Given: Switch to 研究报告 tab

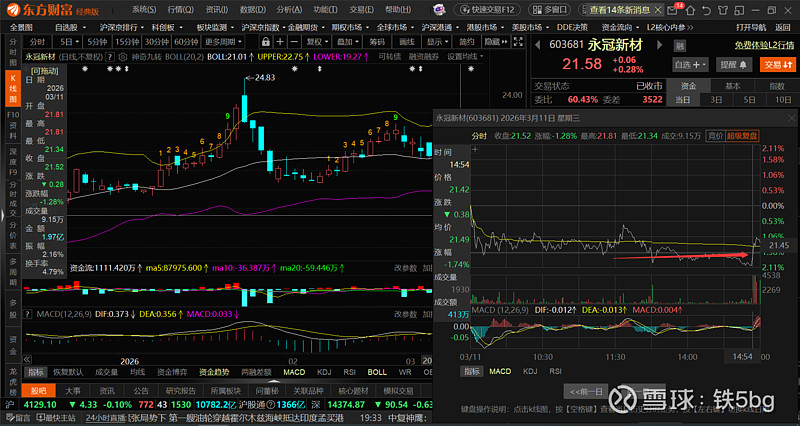Looking at the screenshot, I should (x=180, y=391).
